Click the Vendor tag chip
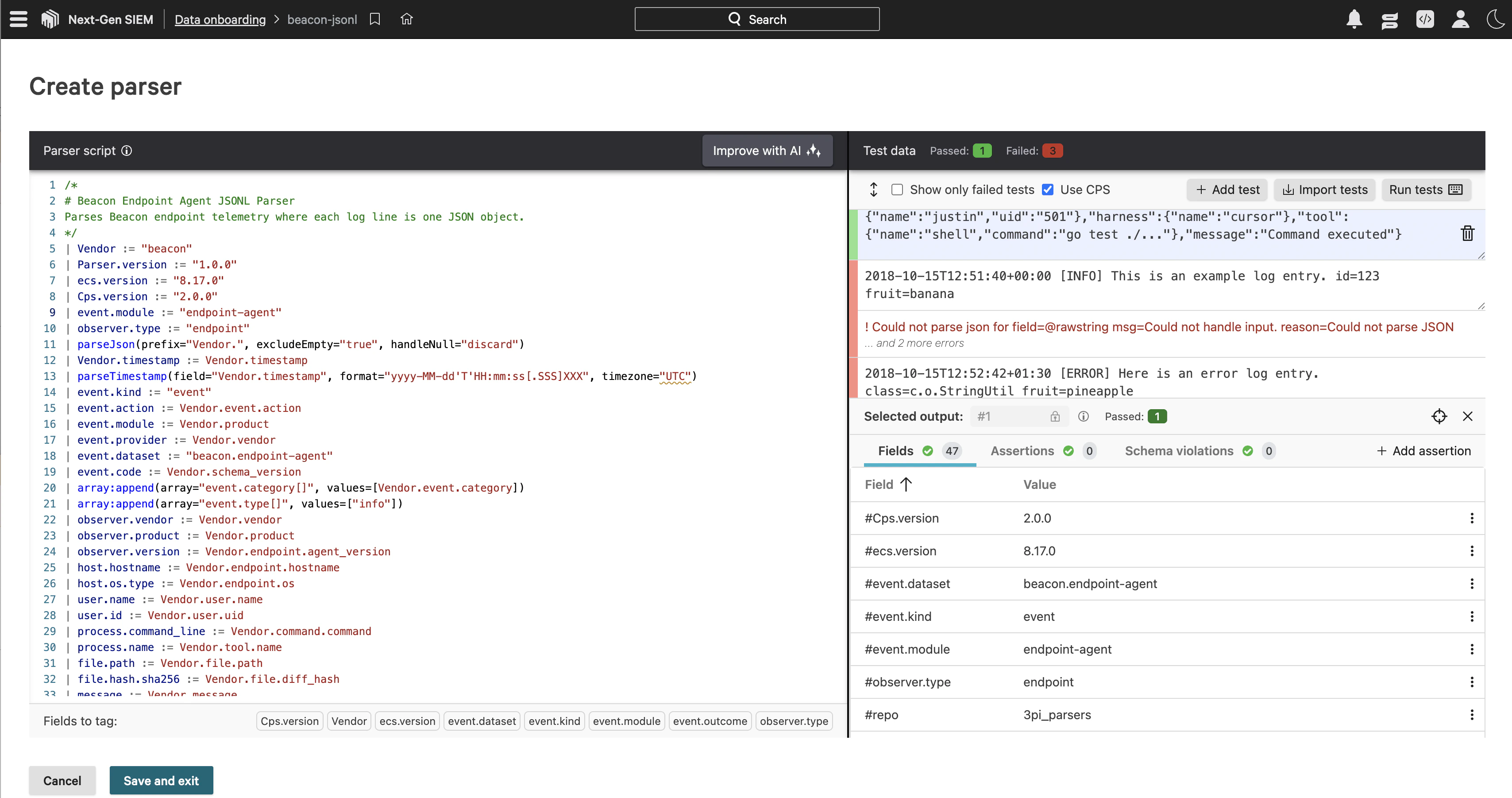The height and width of the screenshot is (798, 1512). click(349, 721)
